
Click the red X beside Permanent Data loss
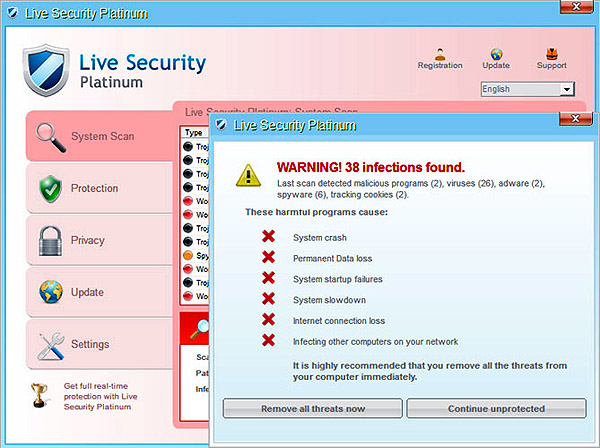click(x=268, y=257)
